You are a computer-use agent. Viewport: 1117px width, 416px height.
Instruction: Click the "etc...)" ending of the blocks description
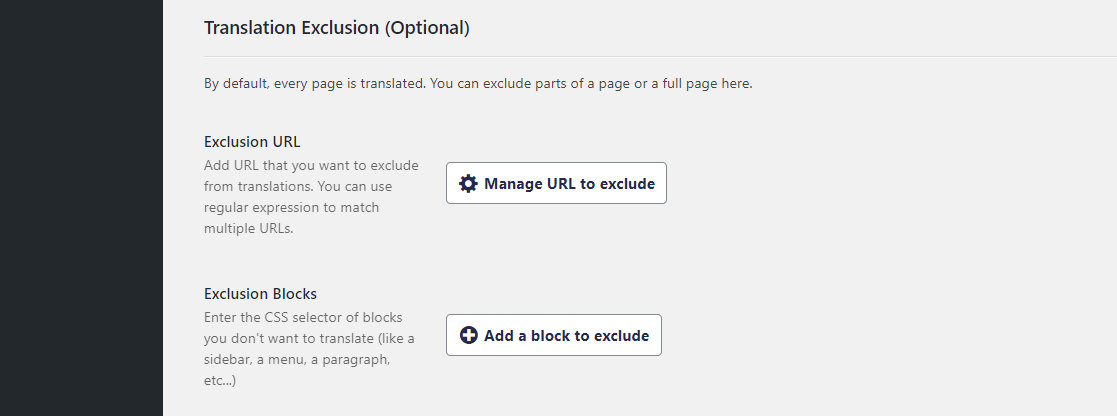[x=220, y=381]
